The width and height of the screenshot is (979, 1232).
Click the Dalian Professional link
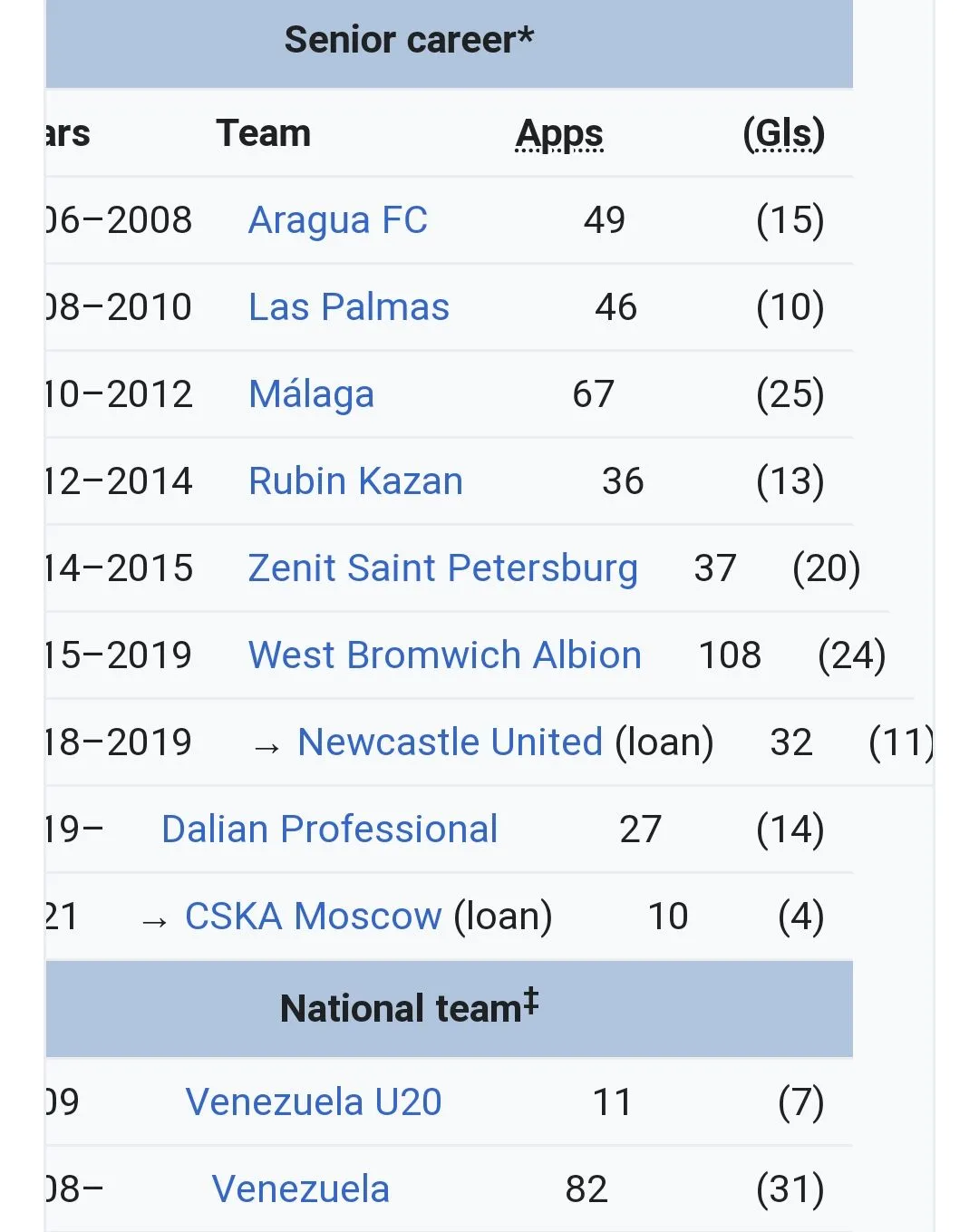pyautogui.click(x=329, y=829)
